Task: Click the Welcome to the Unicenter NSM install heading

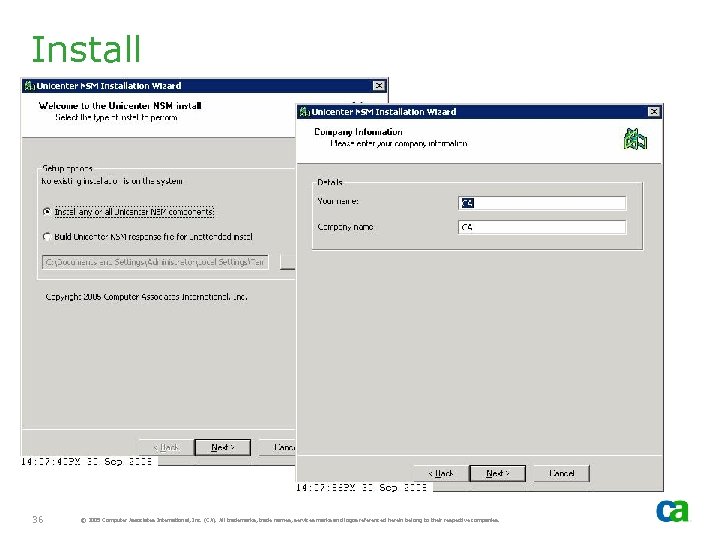Action: (120, 106)
